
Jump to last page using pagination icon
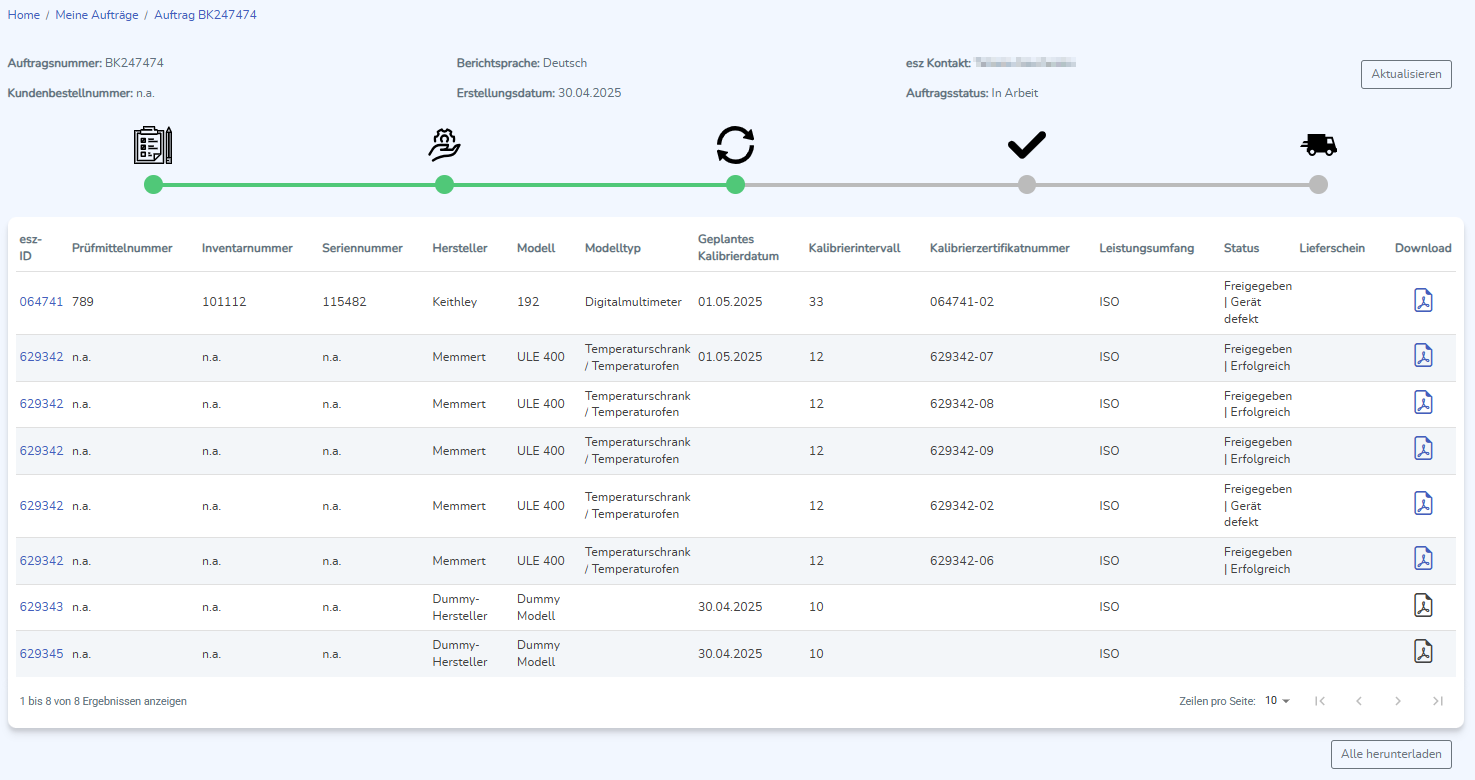pyautogui.click(x=1438, y=701)
